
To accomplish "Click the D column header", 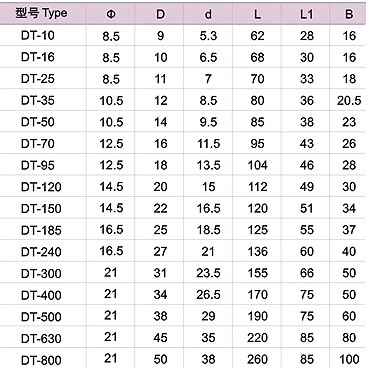I will (x=160, y=14).
